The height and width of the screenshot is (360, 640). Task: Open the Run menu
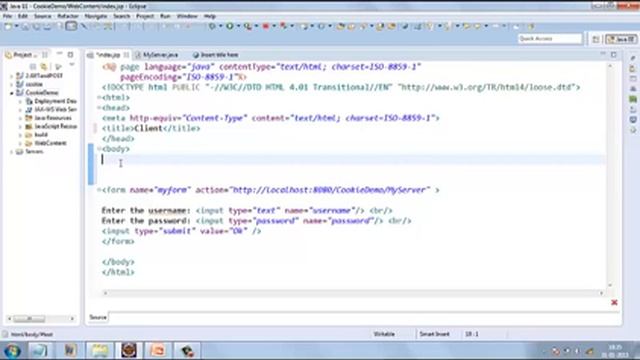click(165, 16)
